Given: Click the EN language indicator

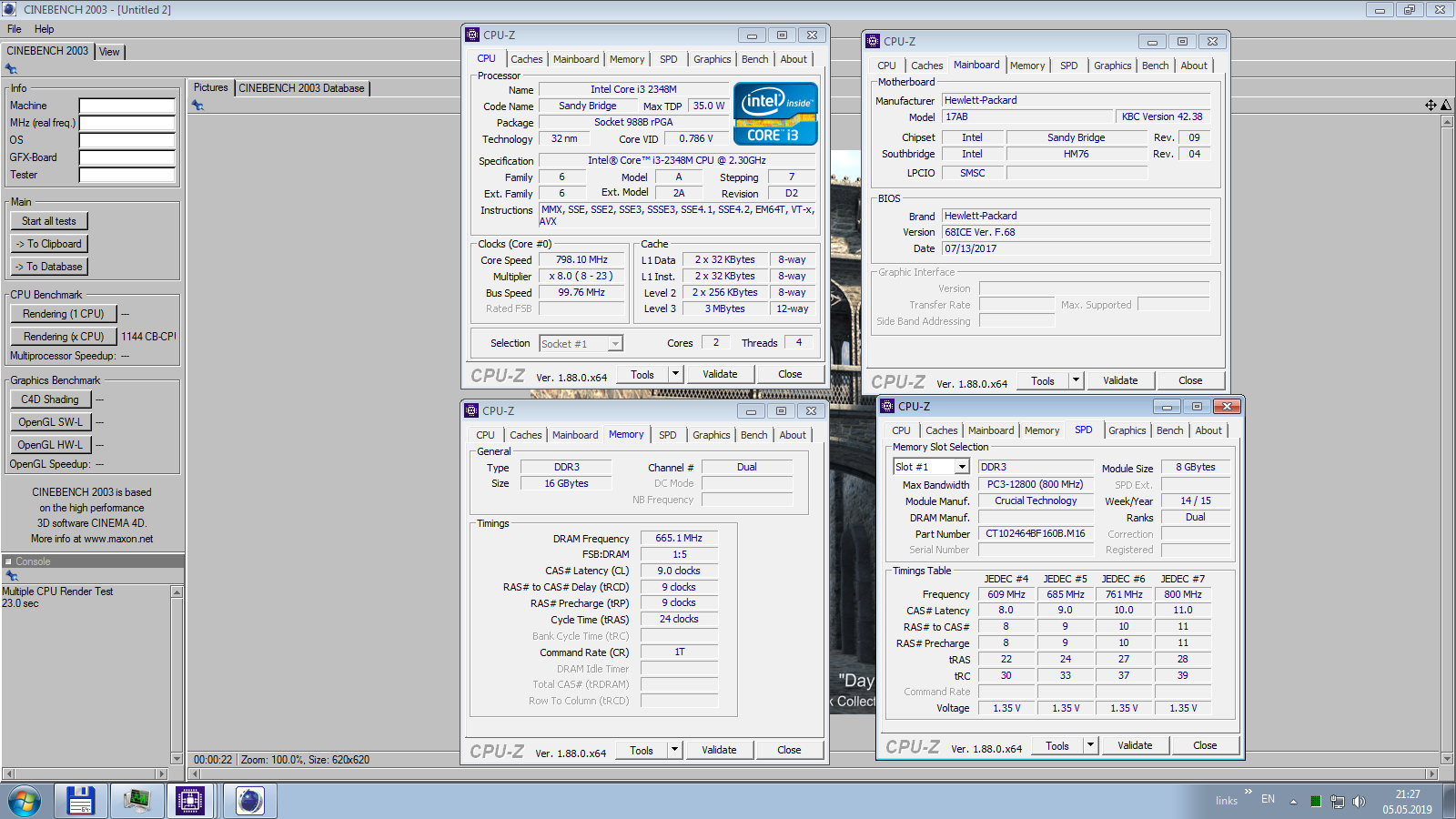Looking at the screenshot, I should 1268,799.
